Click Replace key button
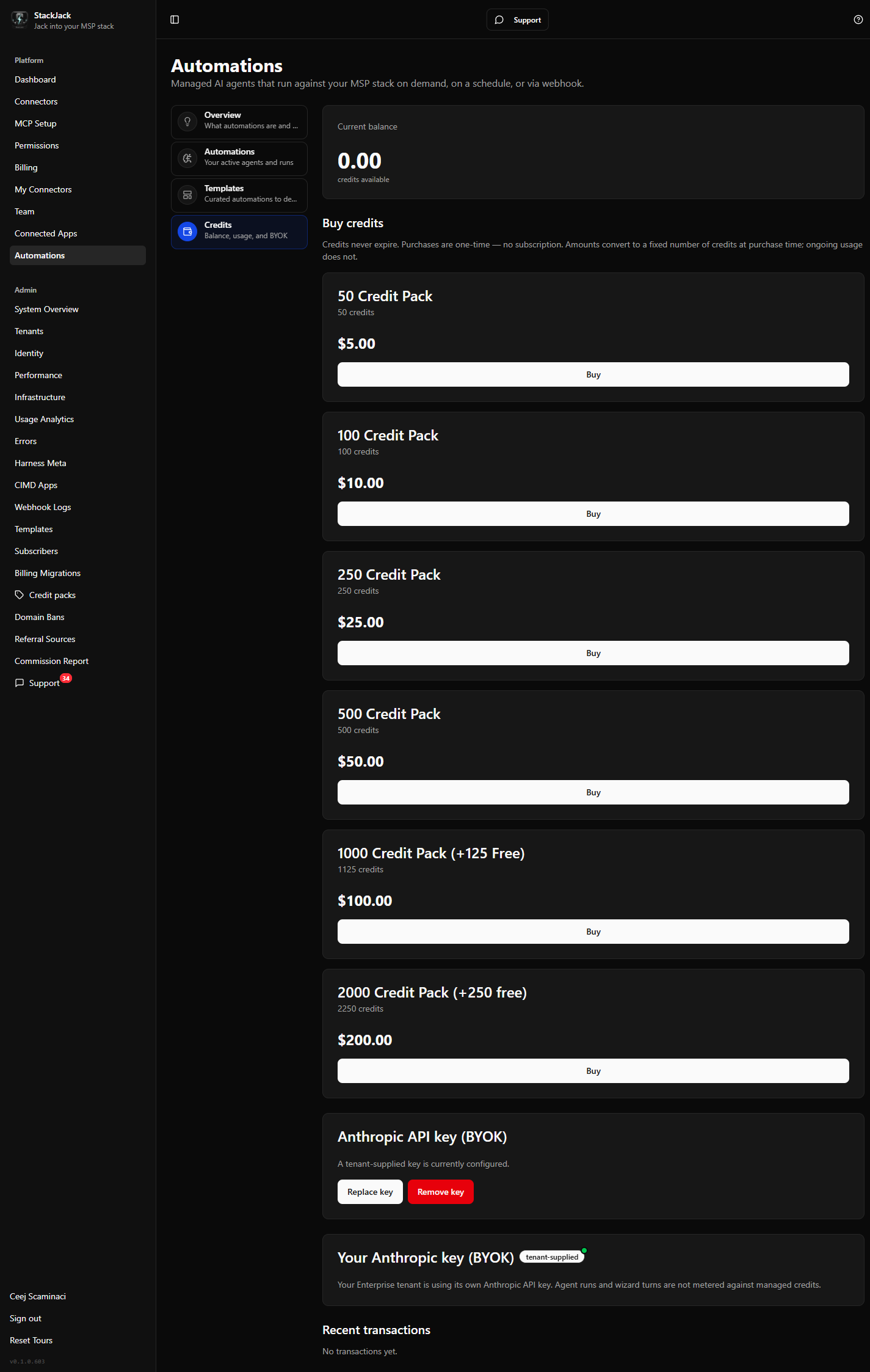The height and width of the screenshot is (1372, 870). (370, 1192)
